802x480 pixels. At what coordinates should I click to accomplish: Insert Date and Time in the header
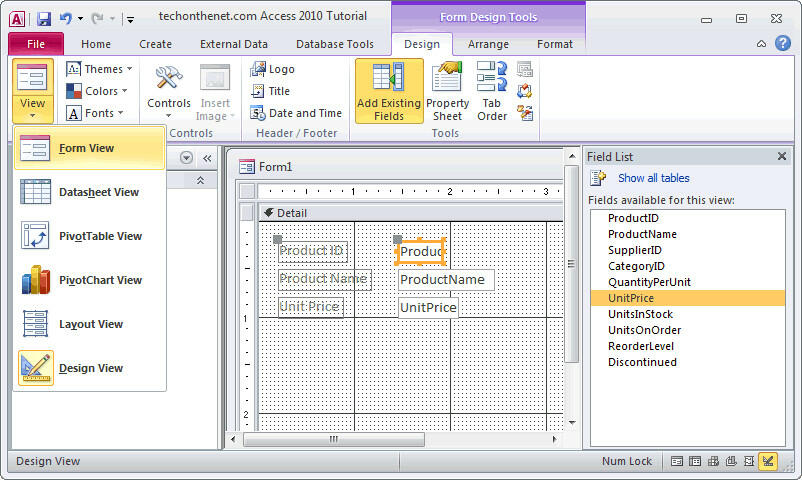[296, 113]
